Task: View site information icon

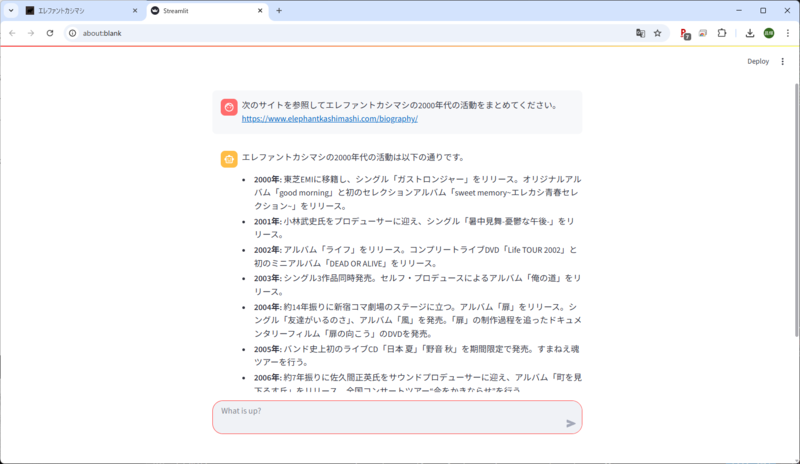Action: [x=72, y=33]
